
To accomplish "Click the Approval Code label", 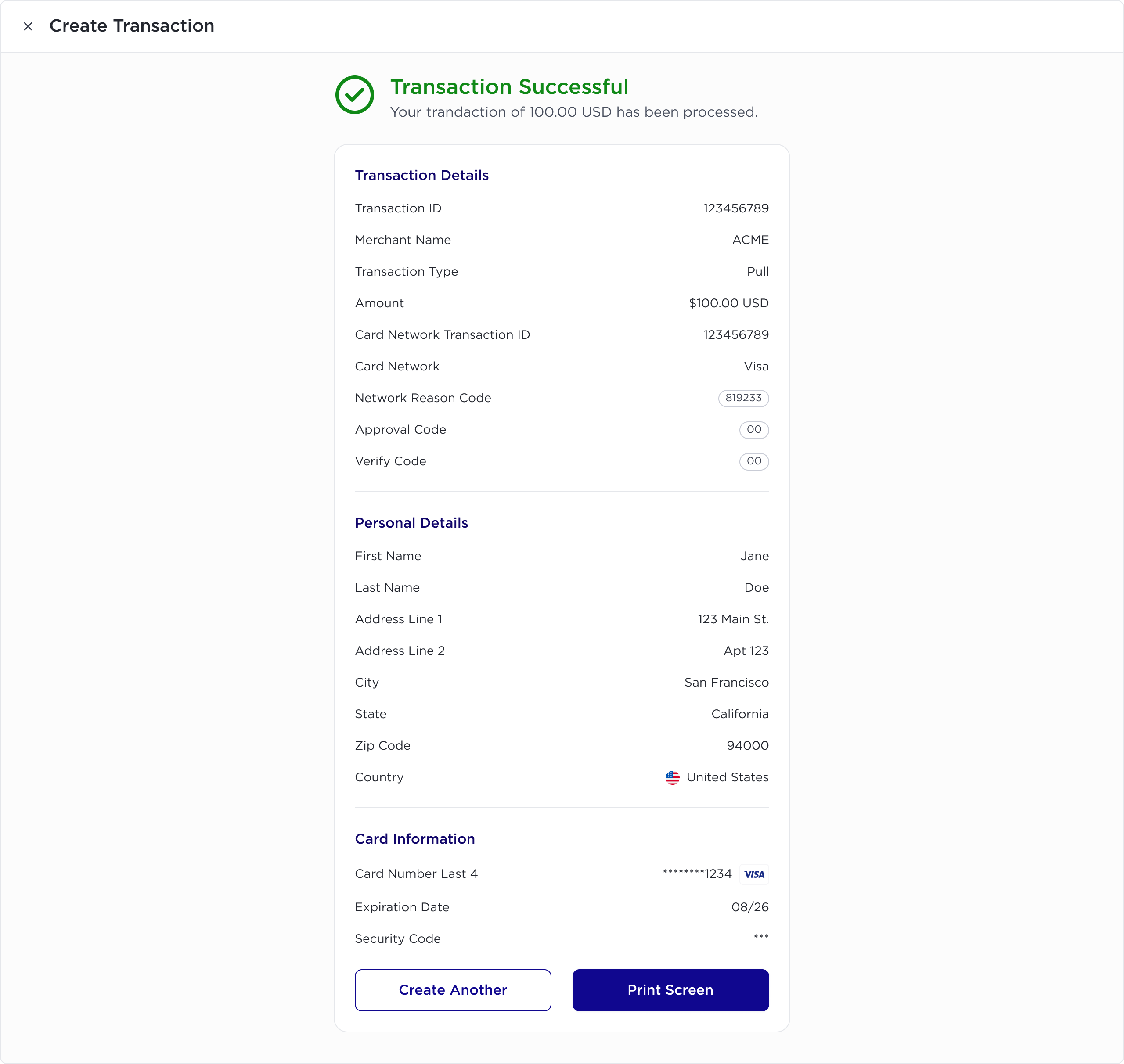I will pyautogui.click(x=400, y=430).
